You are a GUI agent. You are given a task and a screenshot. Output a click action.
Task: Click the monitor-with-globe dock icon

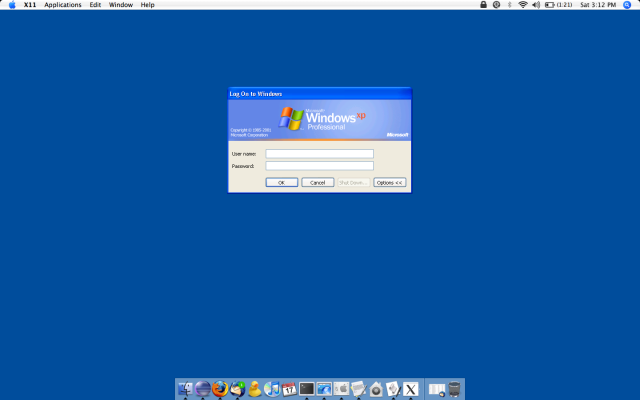tap(324, 389)
